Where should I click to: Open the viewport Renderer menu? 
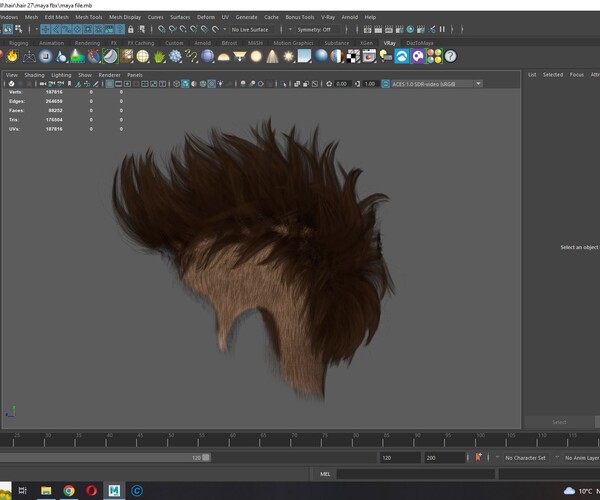tap(109, 75)
